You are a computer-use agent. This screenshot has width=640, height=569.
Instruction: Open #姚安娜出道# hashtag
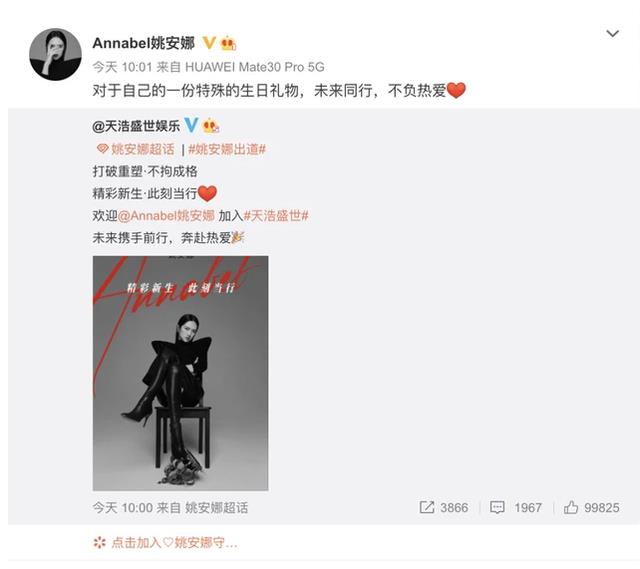(x=227, y=149)
